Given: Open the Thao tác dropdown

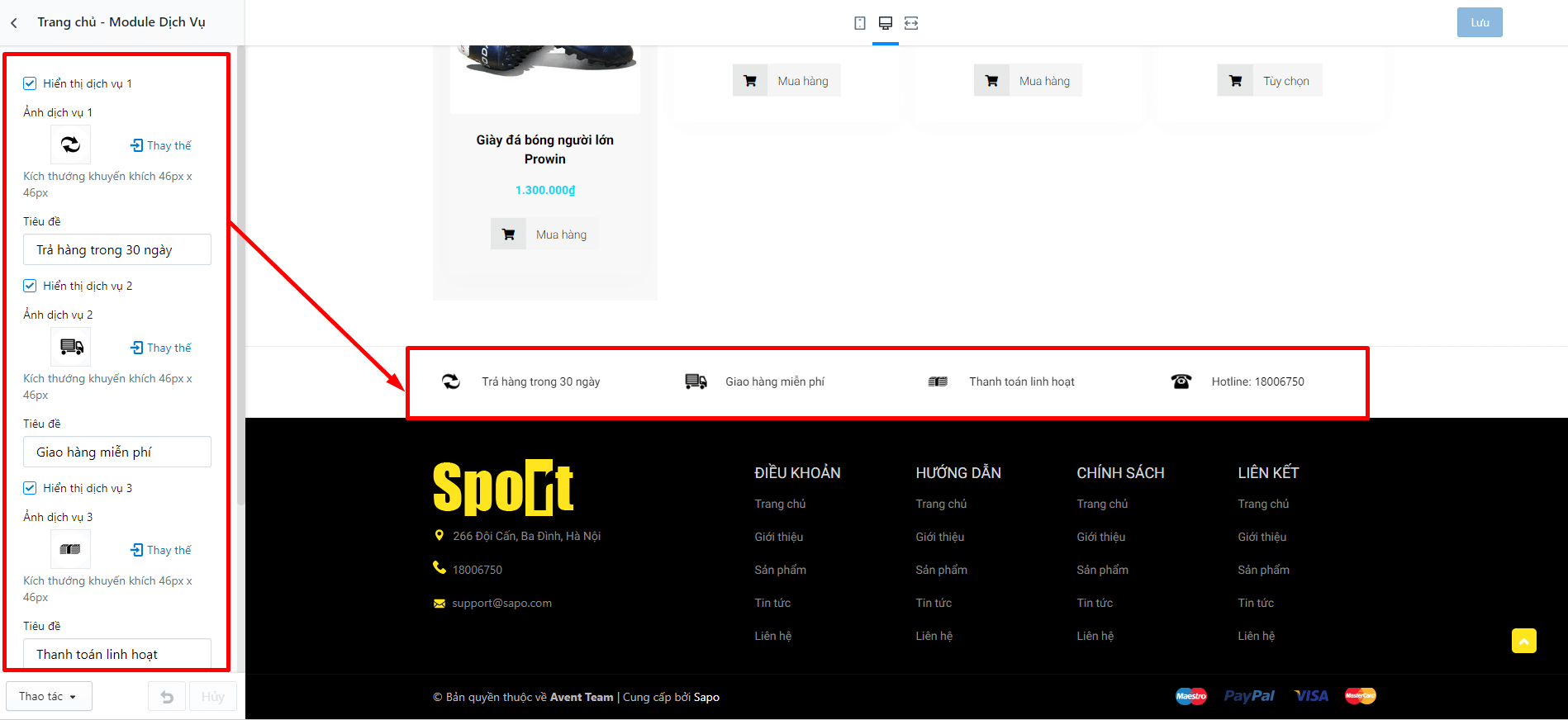Looking at the screenshot, I should tap(49, 696).
